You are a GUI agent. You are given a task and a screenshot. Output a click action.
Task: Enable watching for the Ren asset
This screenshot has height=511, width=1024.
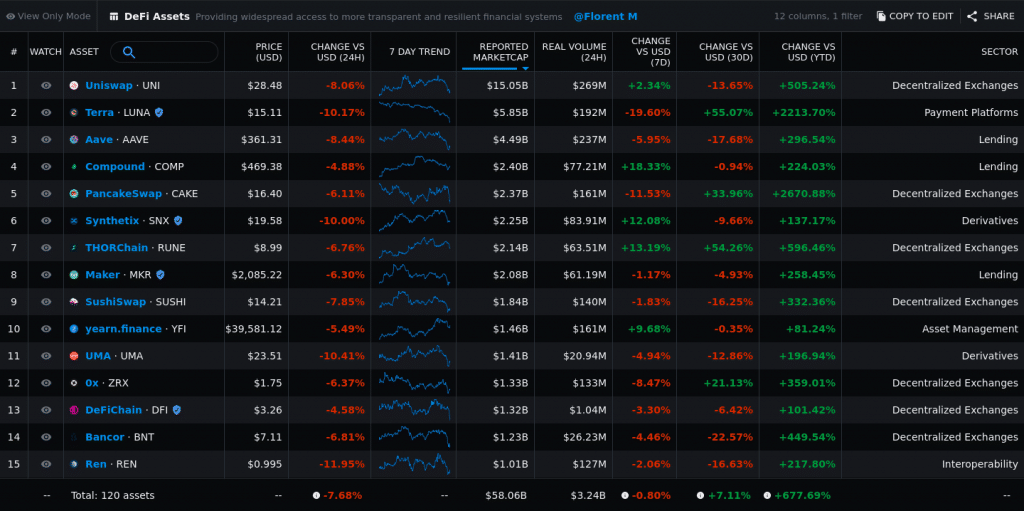[46, 464]
